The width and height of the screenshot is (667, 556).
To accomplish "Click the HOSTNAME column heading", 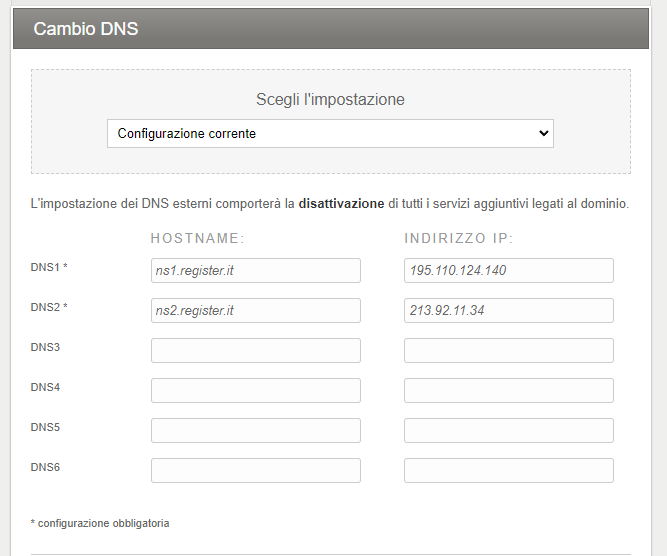I will [198, 239].
